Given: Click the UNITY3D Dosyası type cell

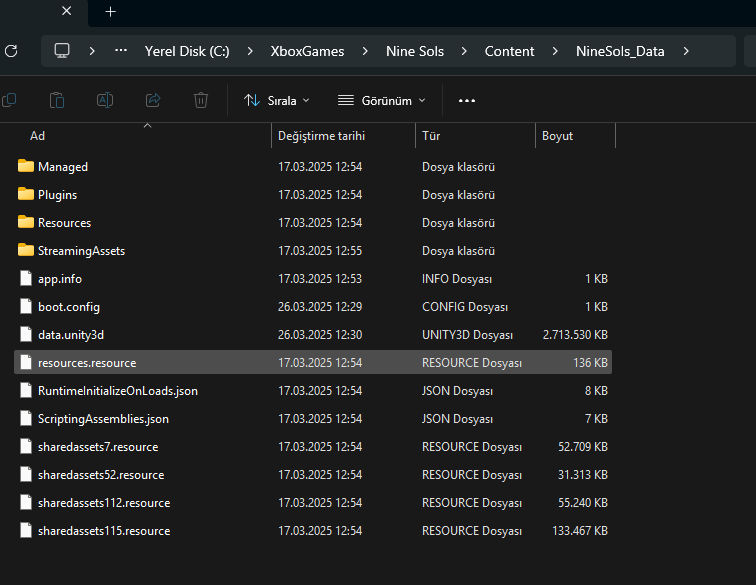Looking at the screenshot, I should pyautogui.click(x=467, y=335).
